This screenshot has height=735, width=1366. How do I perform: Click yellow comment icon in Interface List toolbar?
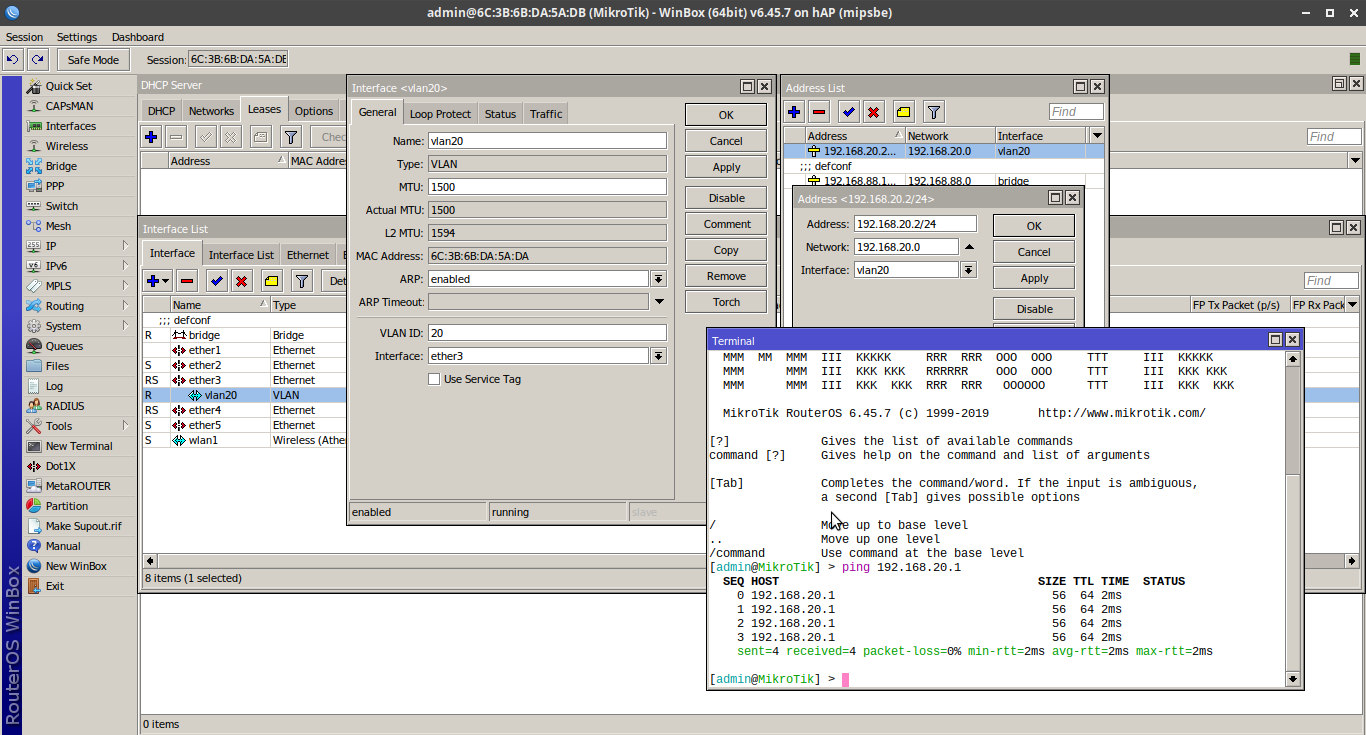pyautogui.click(x=271, y=281)
